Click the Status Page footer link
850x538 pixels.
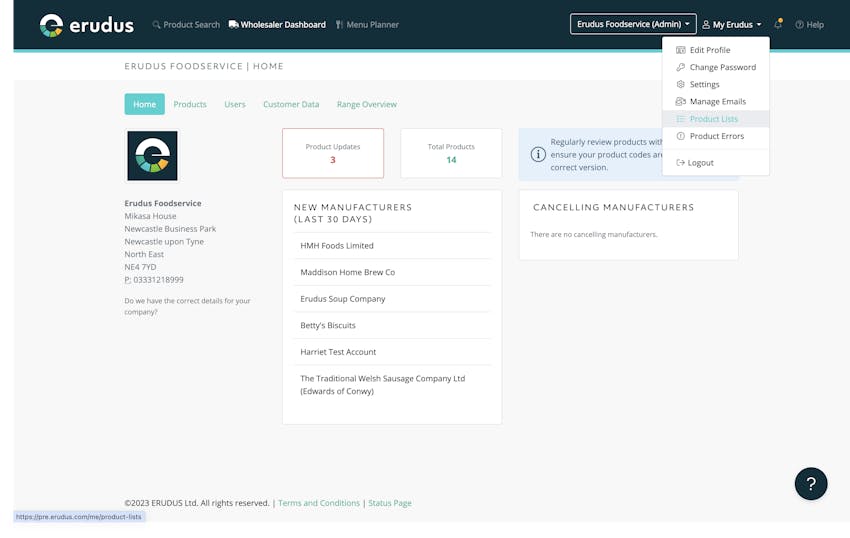point(390,503)
